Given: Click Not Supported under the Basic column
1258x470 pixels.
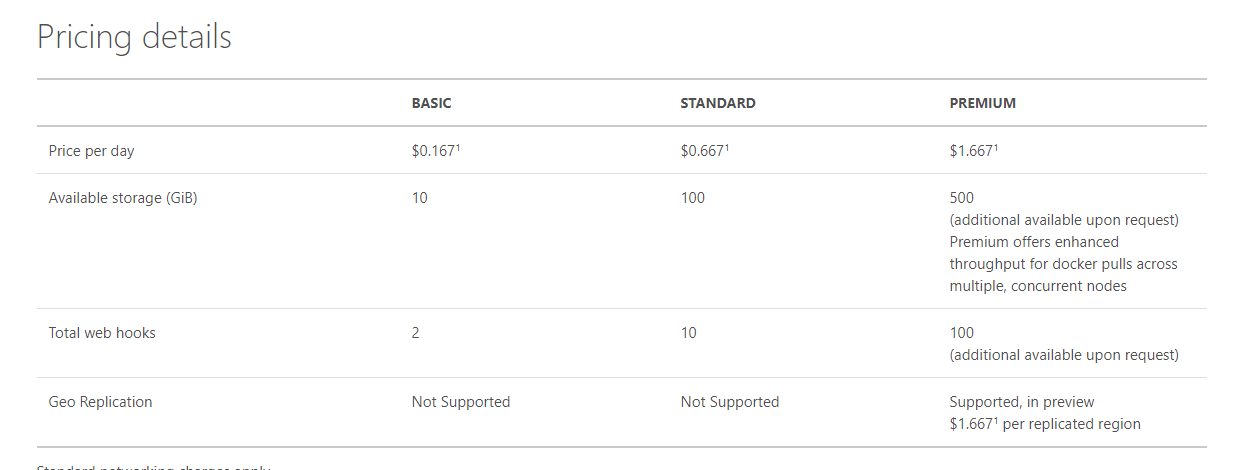Looking at the screenshot, I should [x=460, y=402].
